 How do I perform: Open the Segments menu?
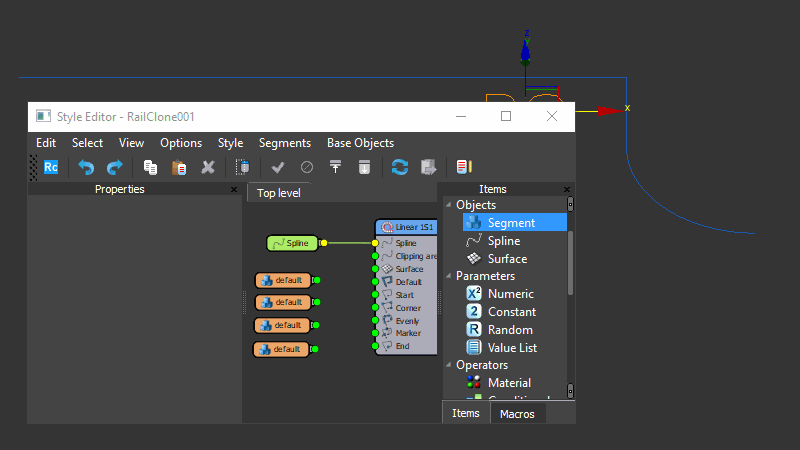[x=284, y=143]
